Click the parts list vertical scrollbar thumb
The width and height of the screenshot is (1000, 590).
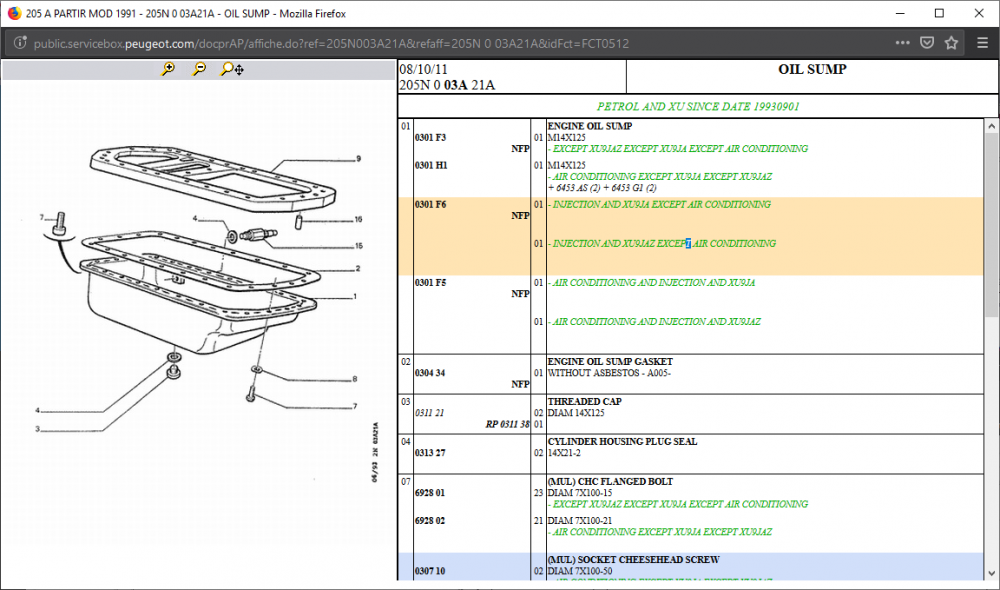(x=991, y=225)
